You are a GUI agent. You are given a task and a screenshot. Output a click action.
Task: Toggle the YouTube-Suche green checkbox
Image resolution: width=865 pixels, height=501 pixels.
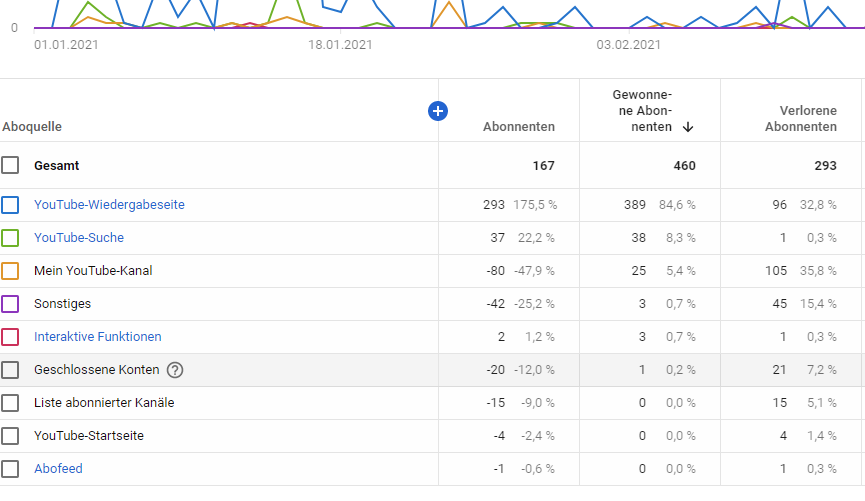(x=10, y=238)
